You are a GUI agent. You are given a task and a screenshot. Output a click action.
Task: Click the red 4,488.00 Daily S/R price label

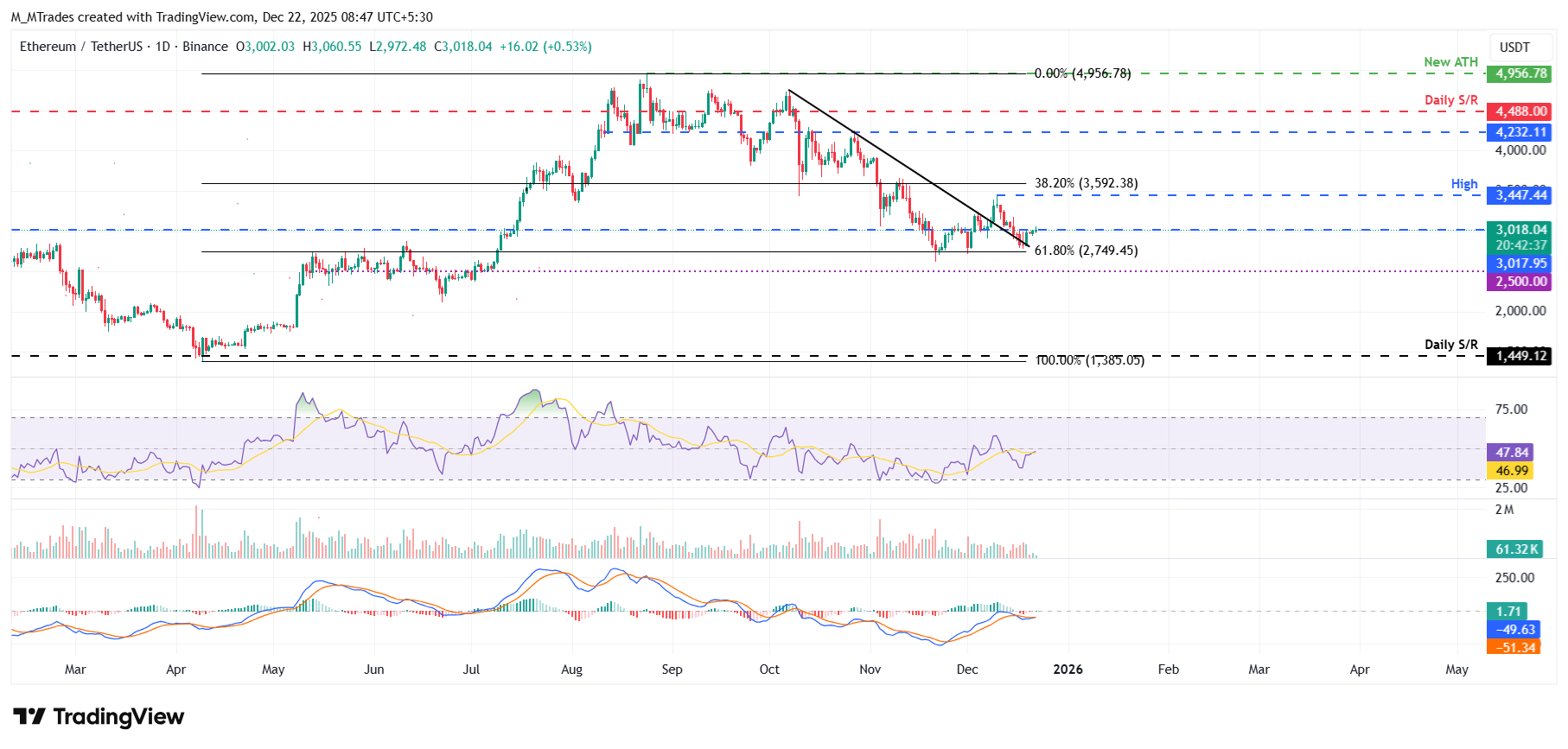pos(1520,111)
